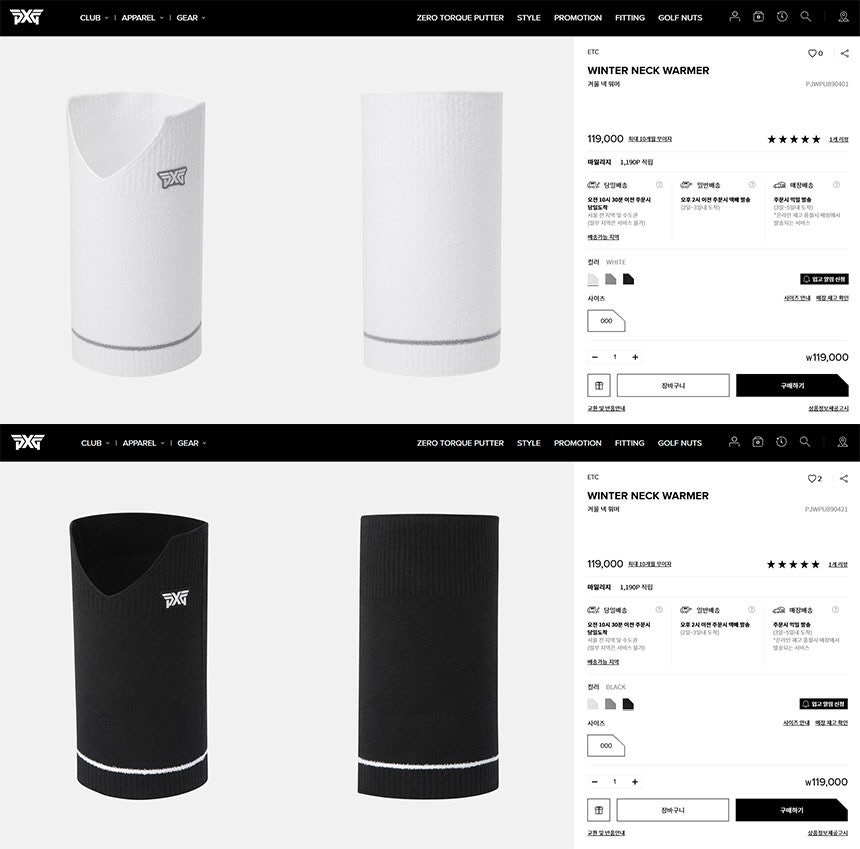Open shopping bag icon above the white product
Viewport: 860px width, 849px height.
759,17
